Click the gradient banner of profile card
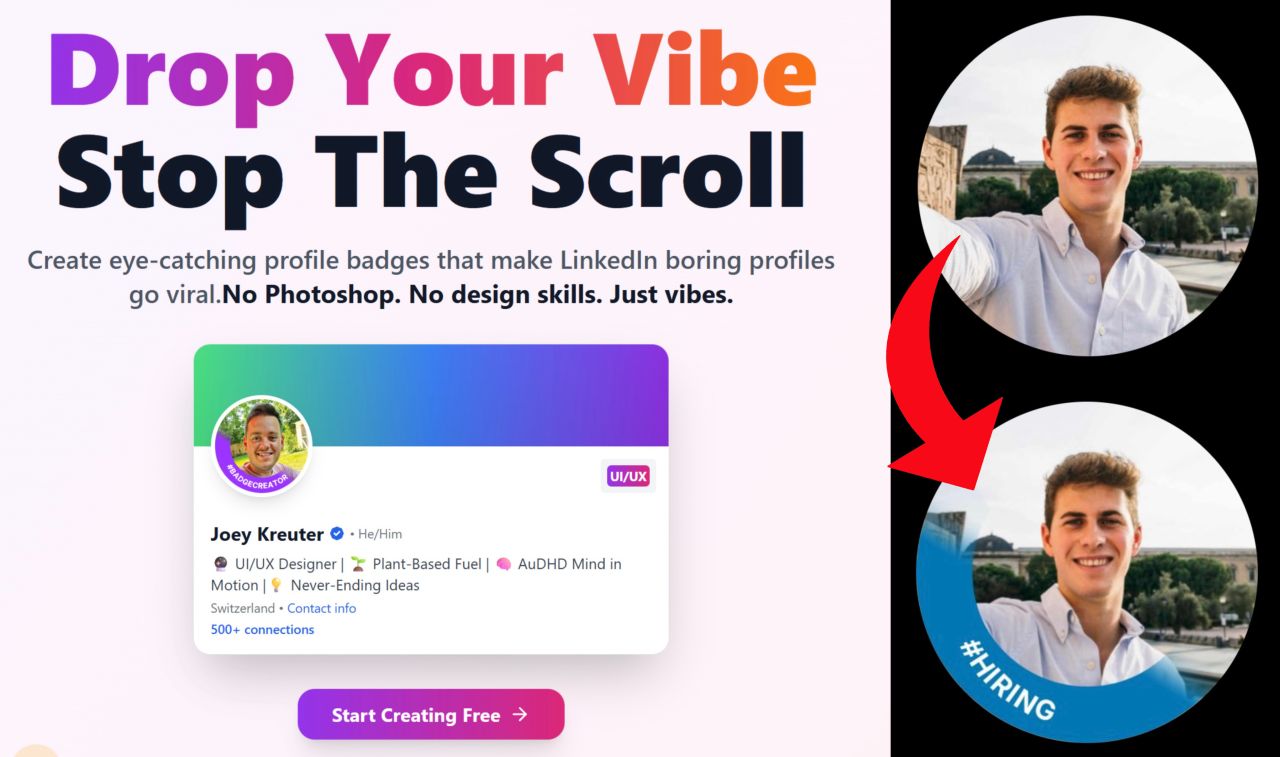This screenshot has height=757, width=1280. coord(431,395)
